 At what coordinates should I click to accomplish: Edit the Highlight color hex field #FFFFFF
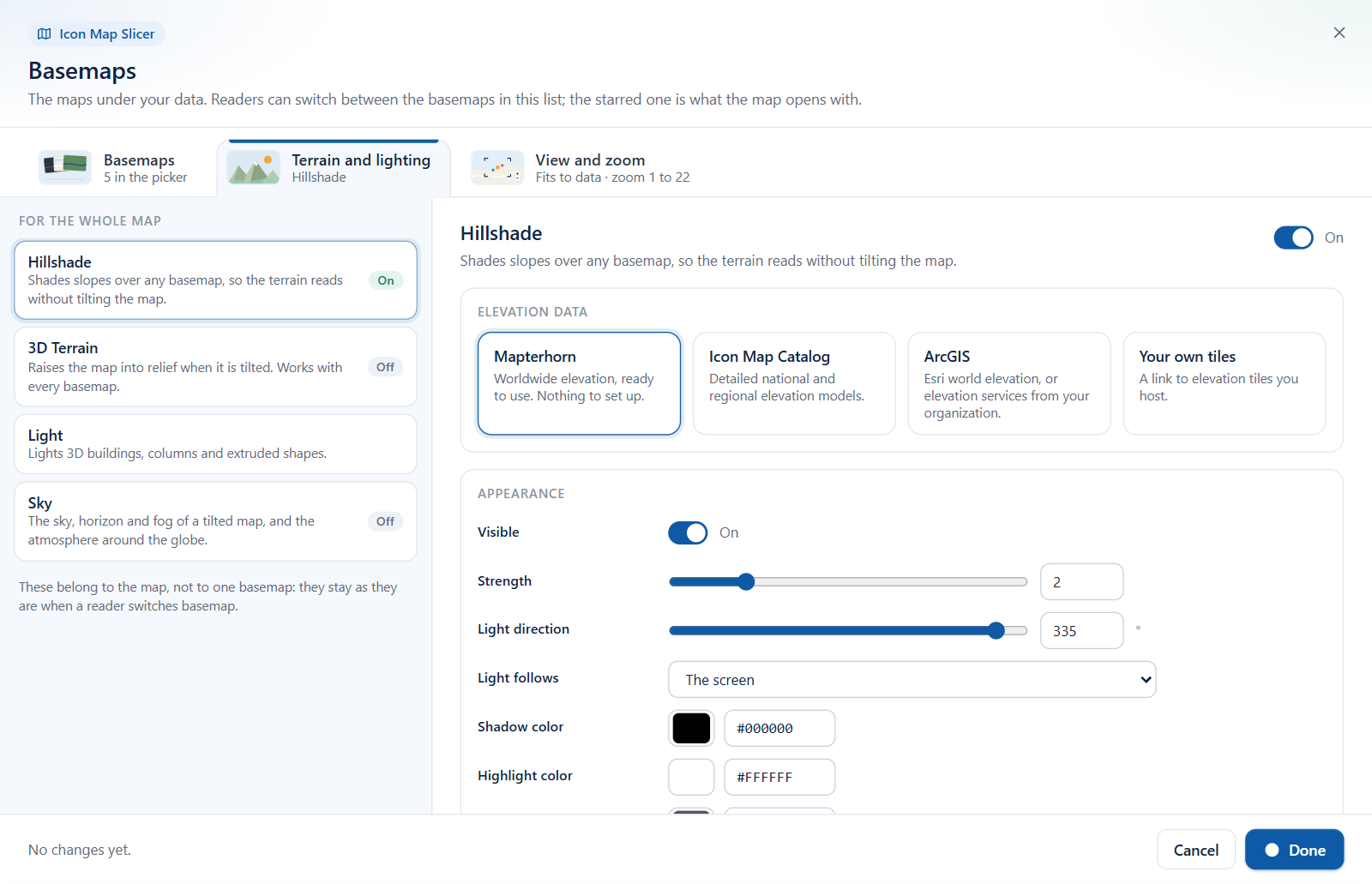tap(779, 778)
